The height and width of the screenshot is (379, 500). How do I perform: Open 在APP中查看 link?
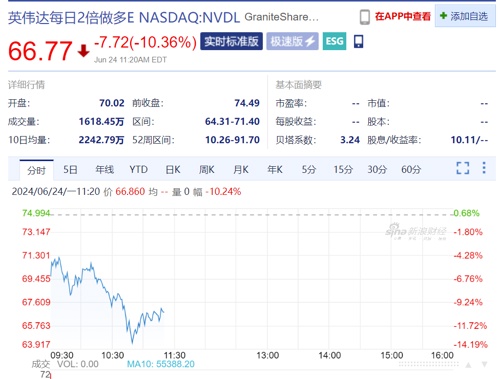pos(403,16)
